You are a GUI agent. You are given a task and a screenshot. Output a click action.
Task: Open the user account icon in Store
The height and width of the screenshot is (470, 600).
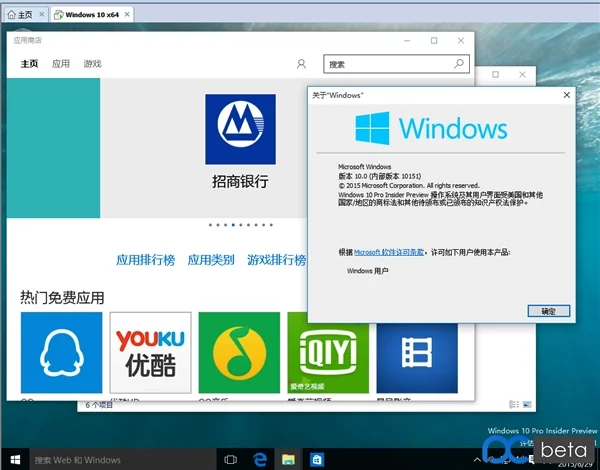click(x=301, y=64)
